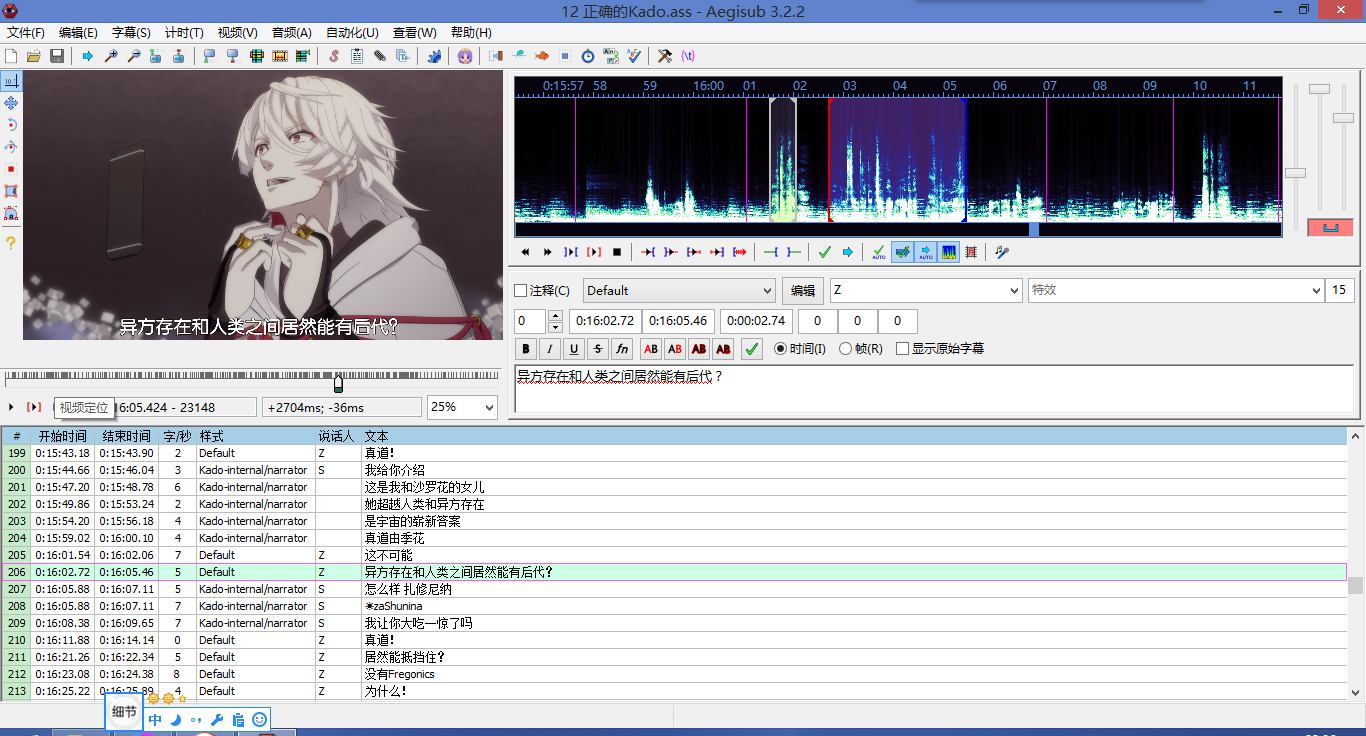
Task: Open the 字幕(S) menu
Action: [131, 33]
